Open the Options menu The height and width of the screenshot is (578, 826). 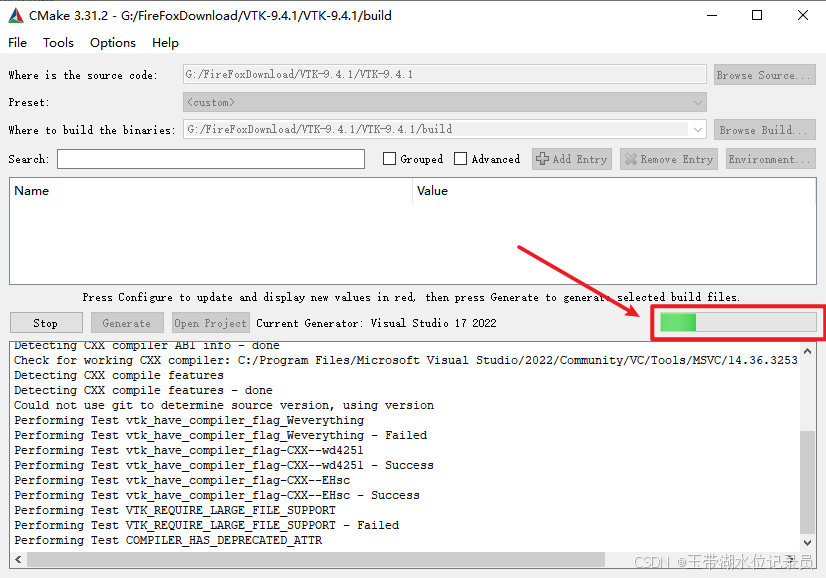(113, 43)
